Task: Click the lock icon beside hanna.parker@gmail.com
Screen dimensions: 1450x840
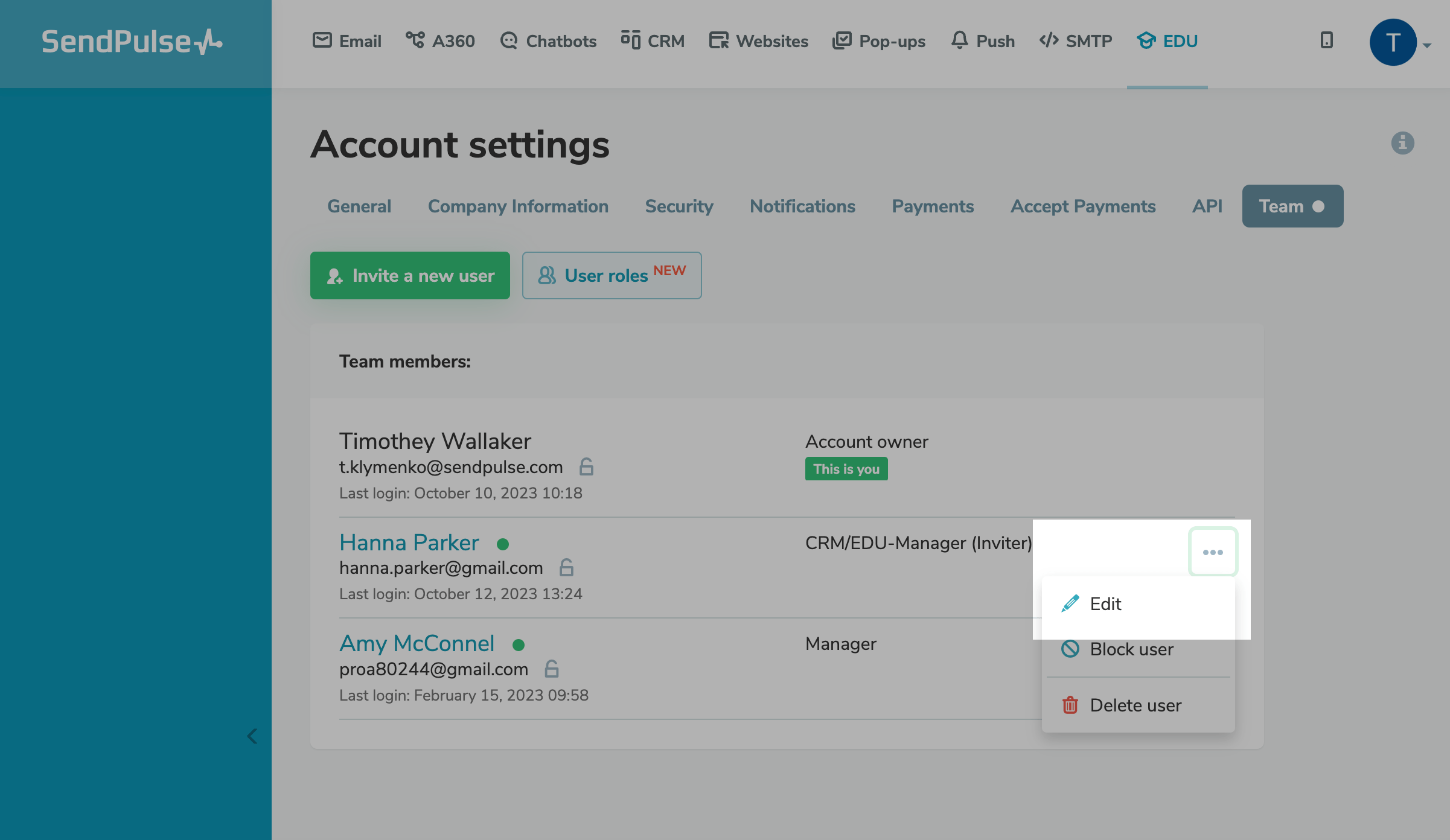Action: point(566,568)
